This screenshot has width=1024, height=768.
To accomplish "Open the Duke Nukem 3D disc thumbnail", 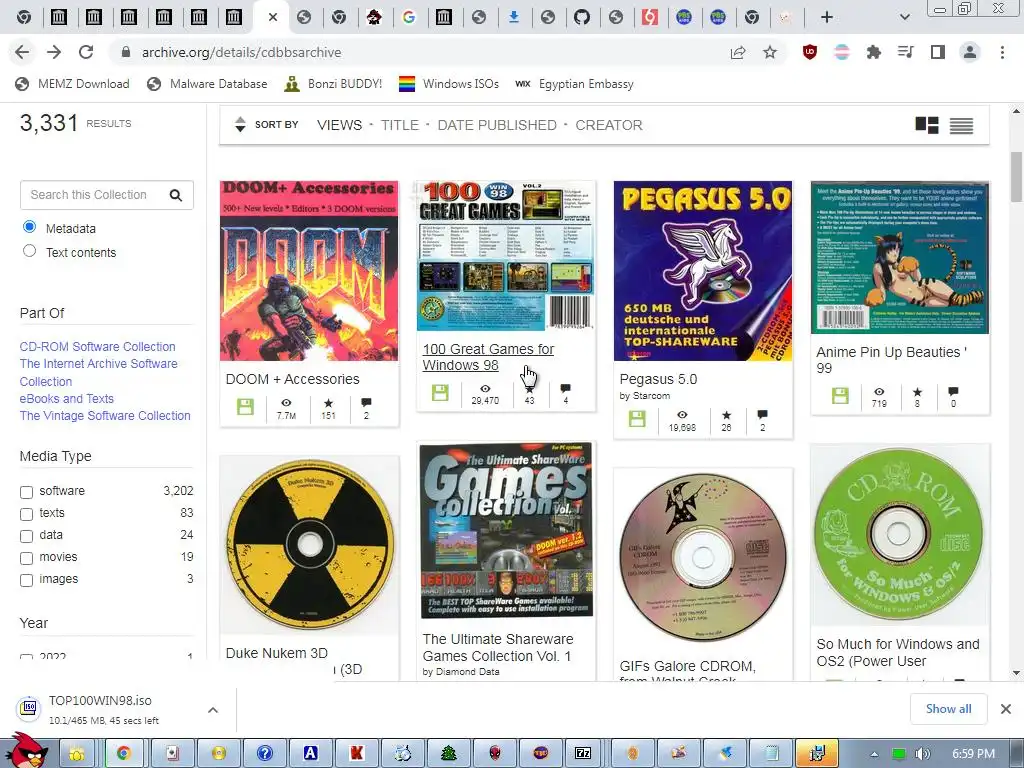I will [309, 544].
